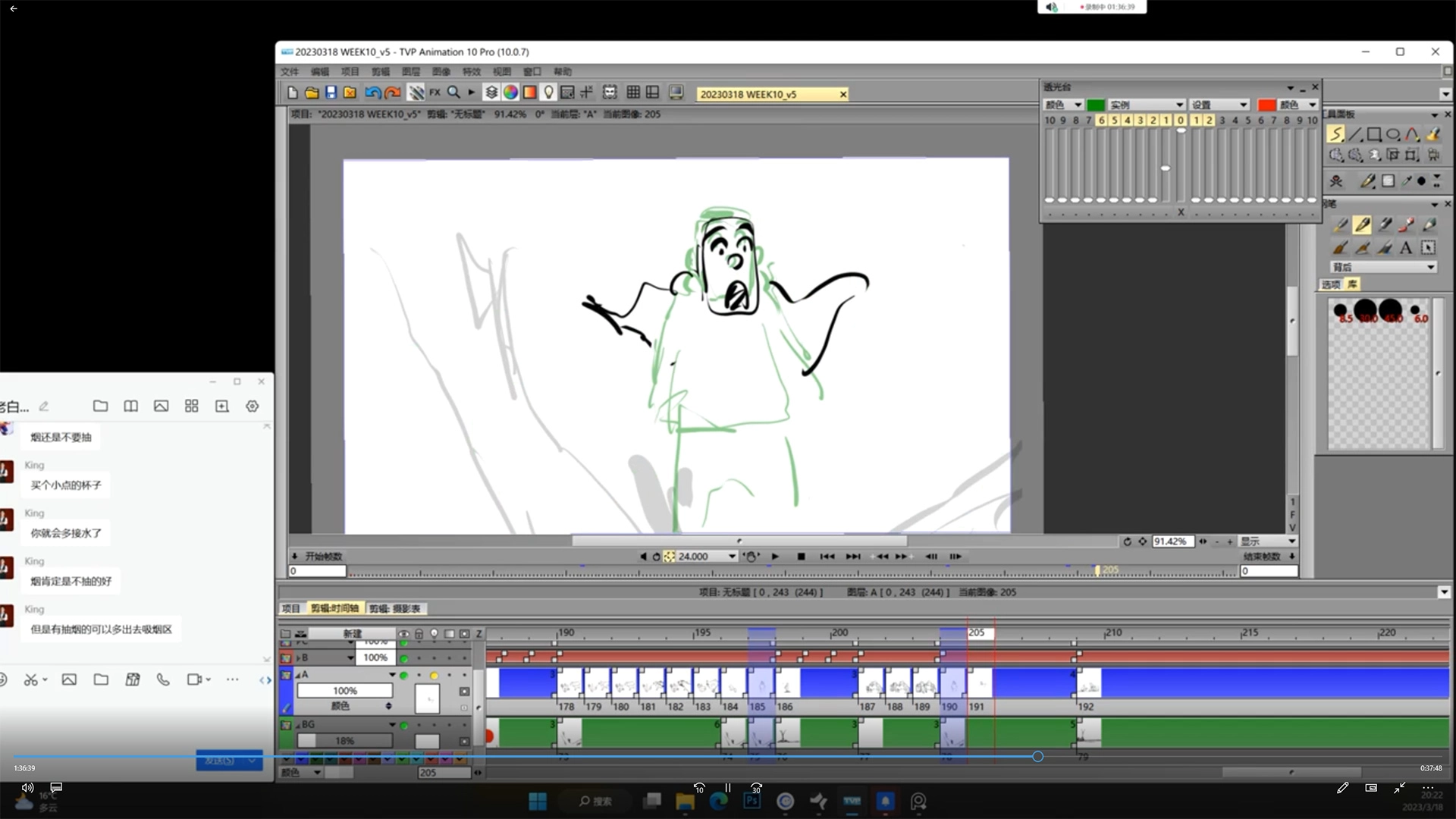Screen dimensions: 1456x819
Task: Toggle the light table bulb icon
Action: pos(548,93)
